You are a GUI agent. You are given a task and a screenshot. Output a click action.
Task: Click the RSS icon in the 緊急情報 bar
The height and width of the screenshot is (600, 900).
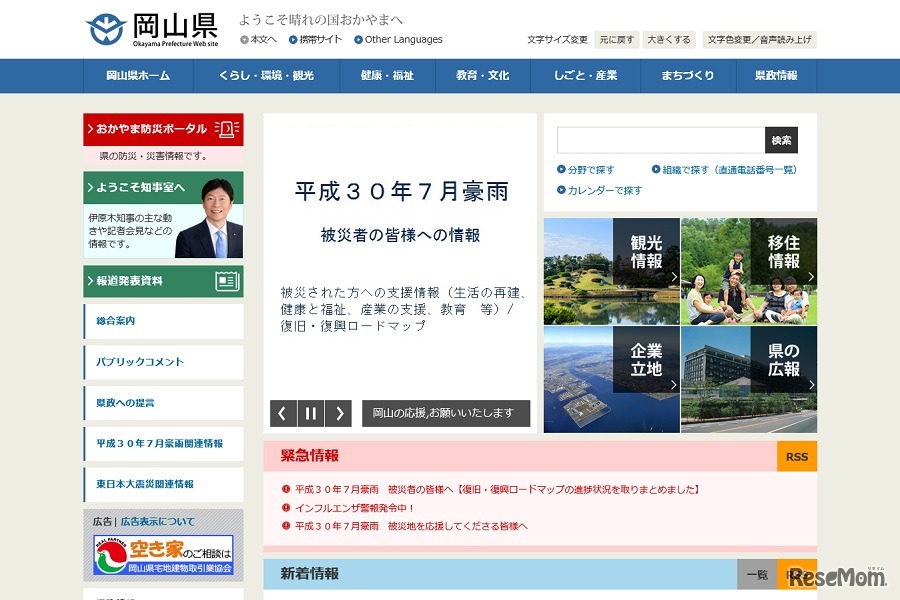796,455
